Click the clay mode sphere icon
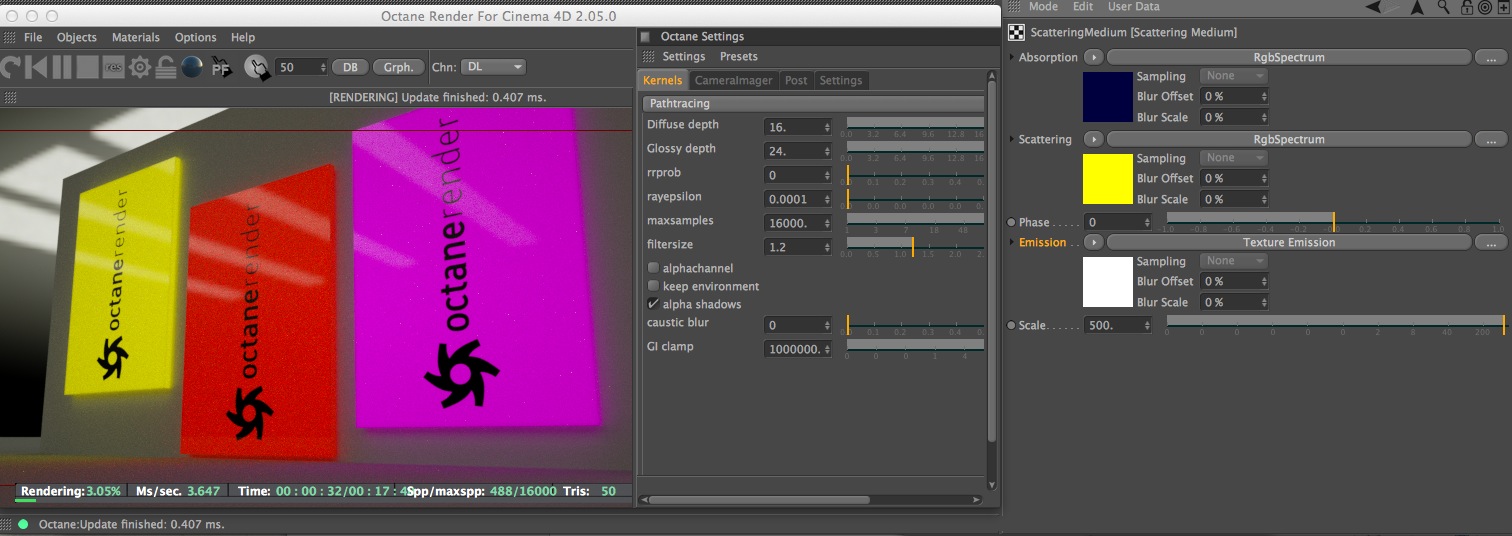 (192, 67)
